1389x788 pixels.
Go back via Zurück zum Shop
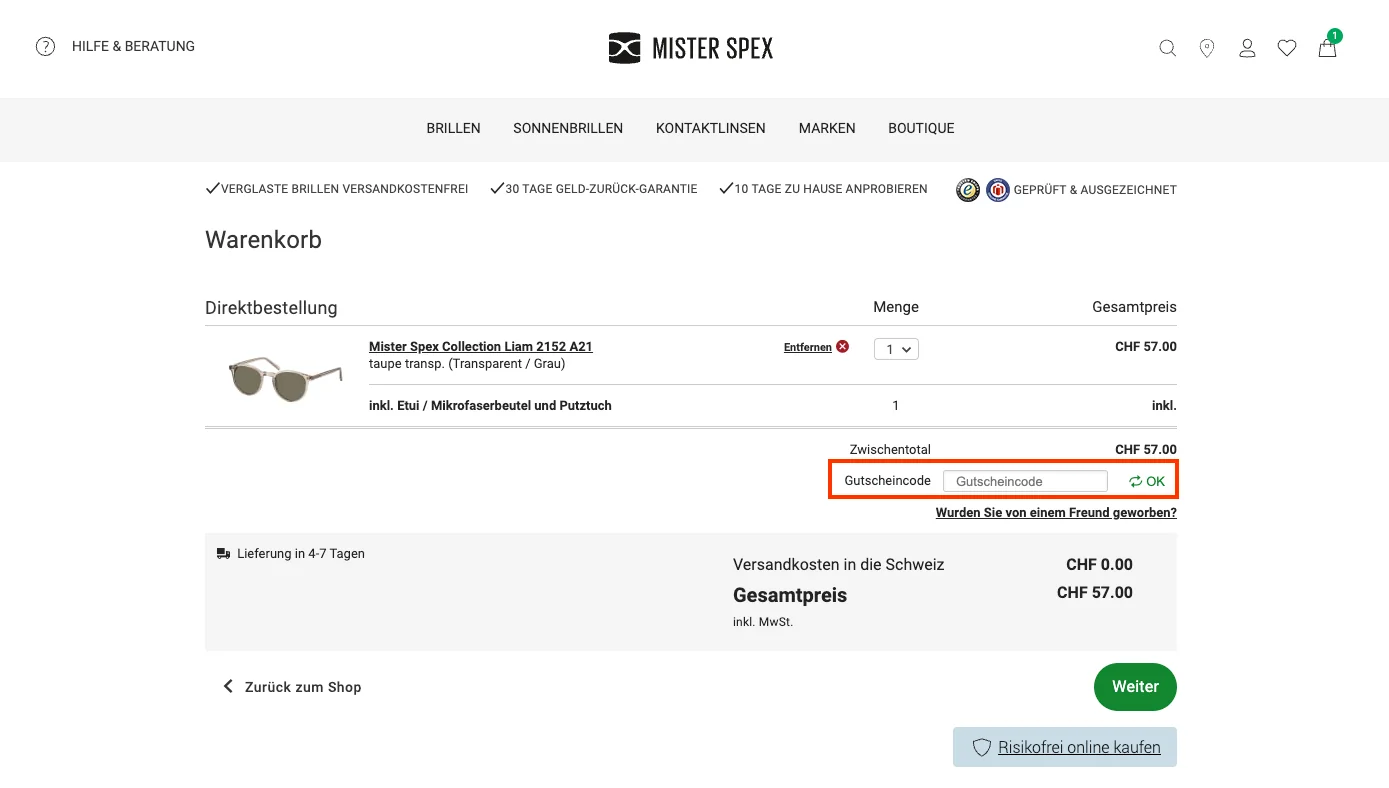pos(291,687)
